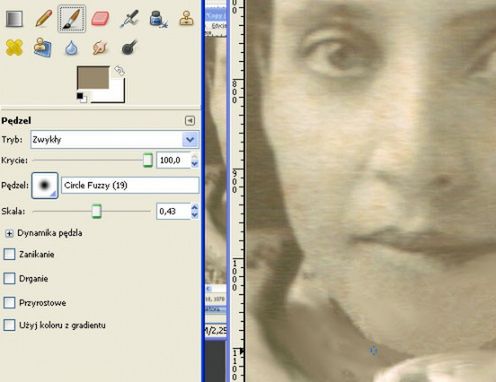Decrease Skala value with down arrow
The width and height of the screenshot is (496, 382).
(195, 215)
